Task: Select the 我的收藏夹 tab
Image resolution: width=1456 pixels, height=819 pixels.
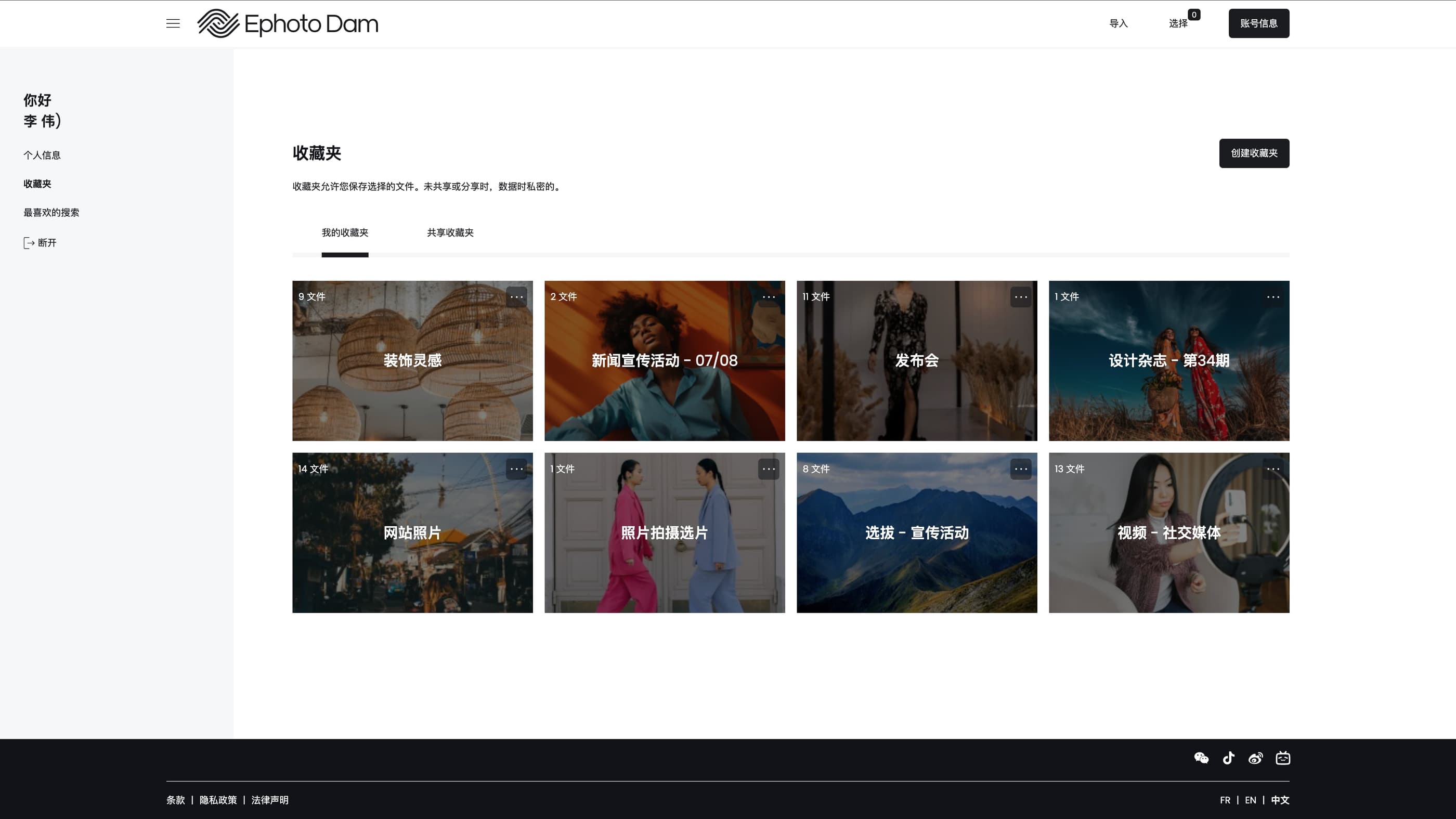Action: 345,232
